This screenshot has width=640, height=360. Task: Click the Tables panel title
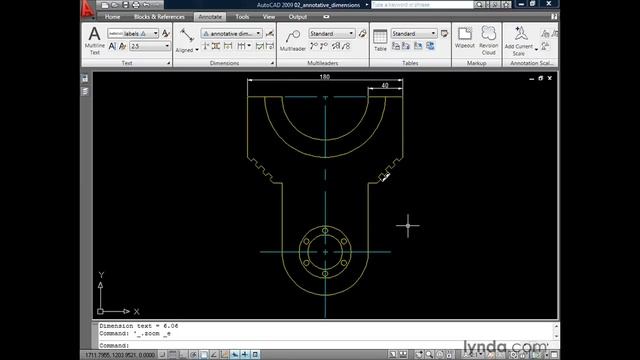410,63
